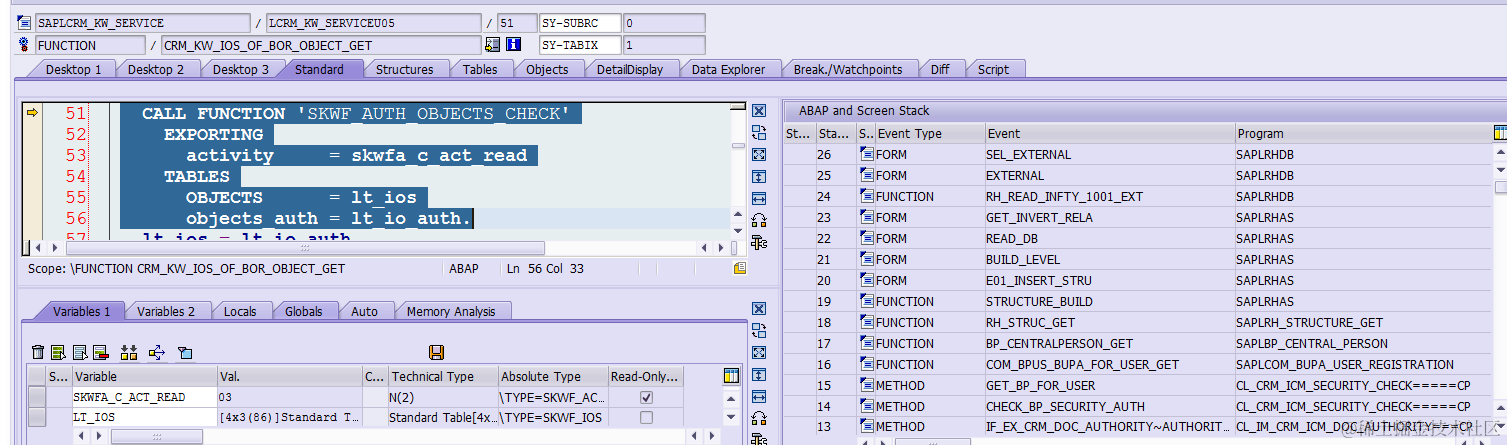Image resolution: width=1507 pixels, height=445 pixels.
Task: Open the DetailDisplay tab
Action: click(x=630, y=69)
